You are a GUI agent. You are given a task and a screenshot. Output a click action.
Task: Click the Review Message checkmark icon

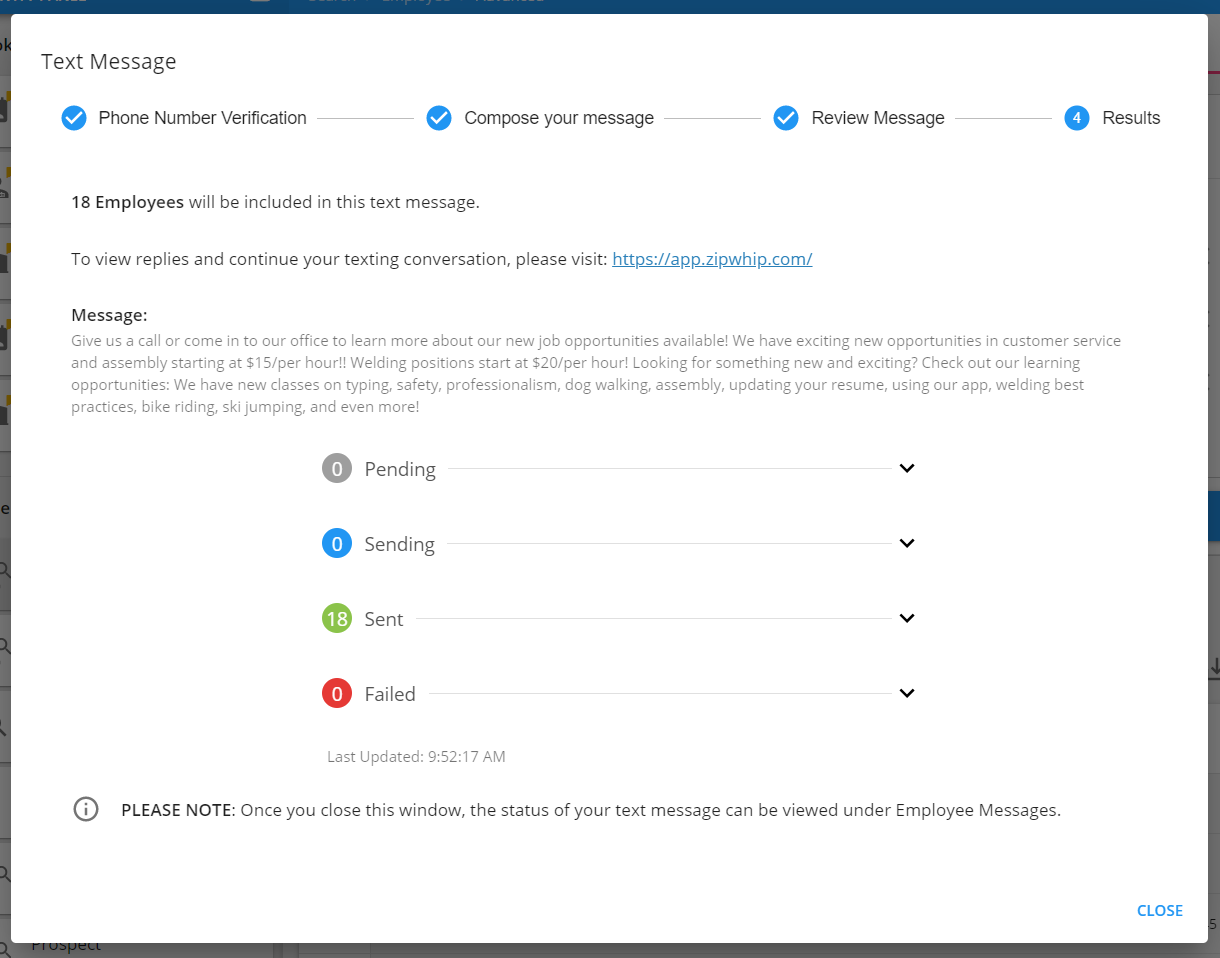[x=786, y=118]
